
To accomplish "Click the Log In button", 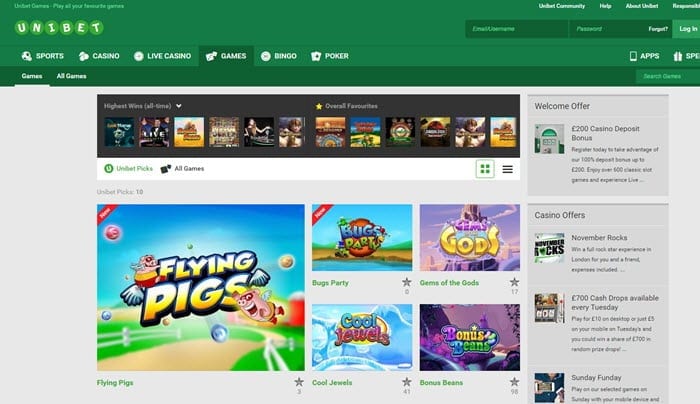I will (x=688, y=29).
